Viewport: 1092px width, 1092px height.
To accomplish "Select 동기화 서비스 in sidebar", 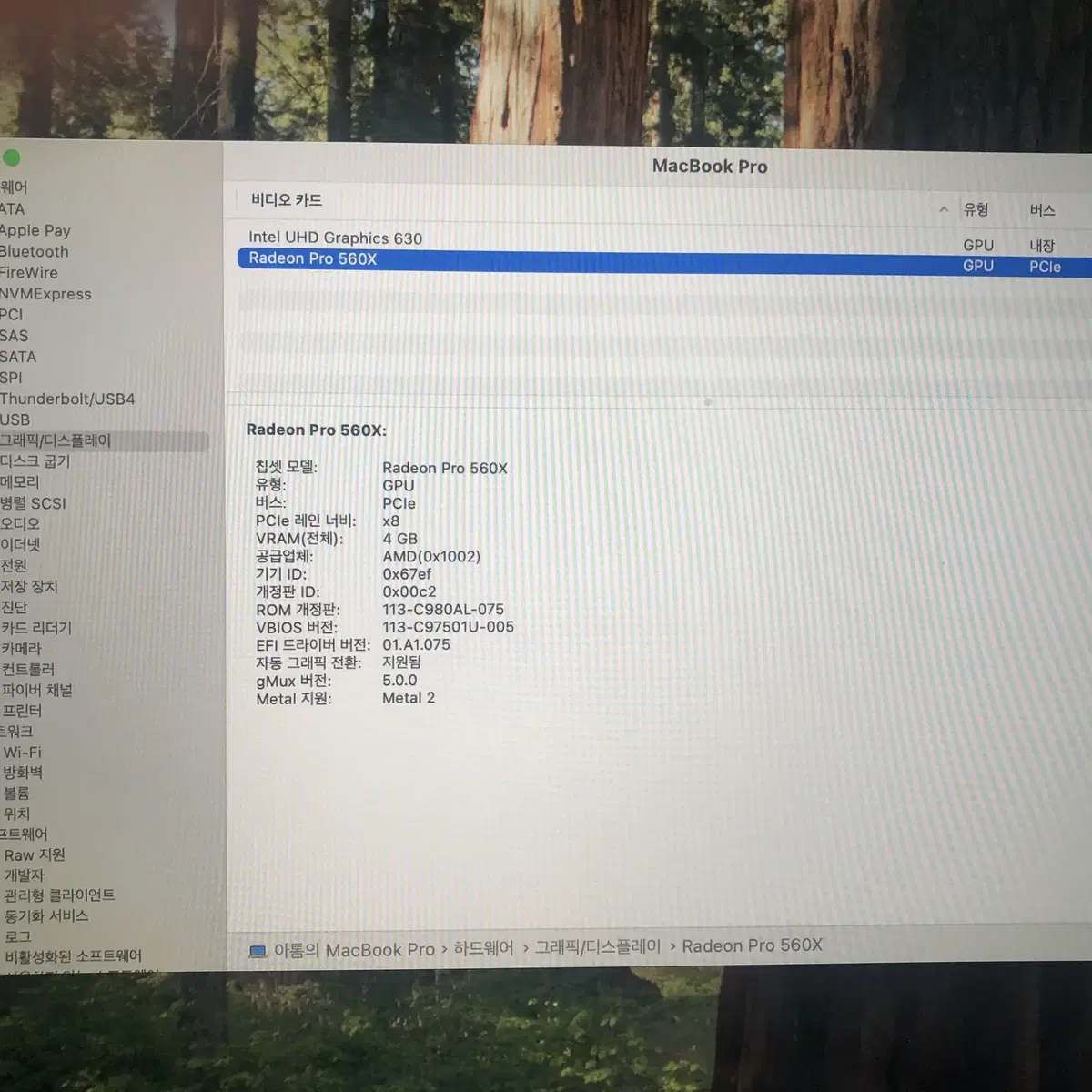I will pos(46,916).
